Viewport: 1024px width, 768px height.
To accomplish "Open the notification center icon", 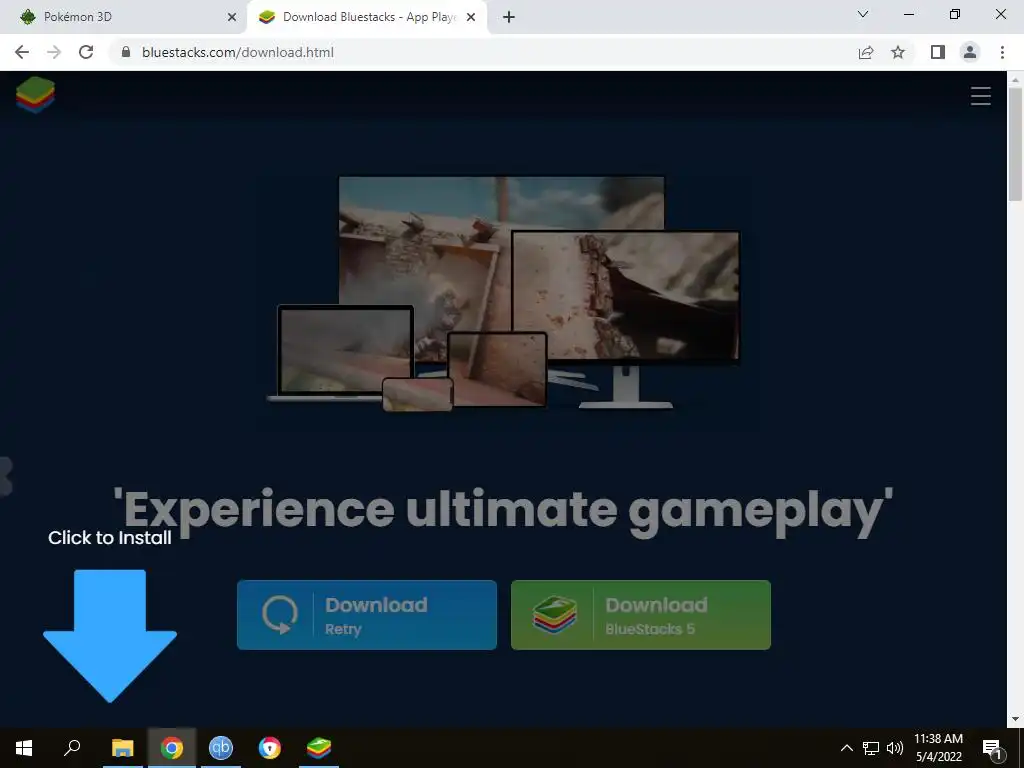I will click(x=992, y=749).
